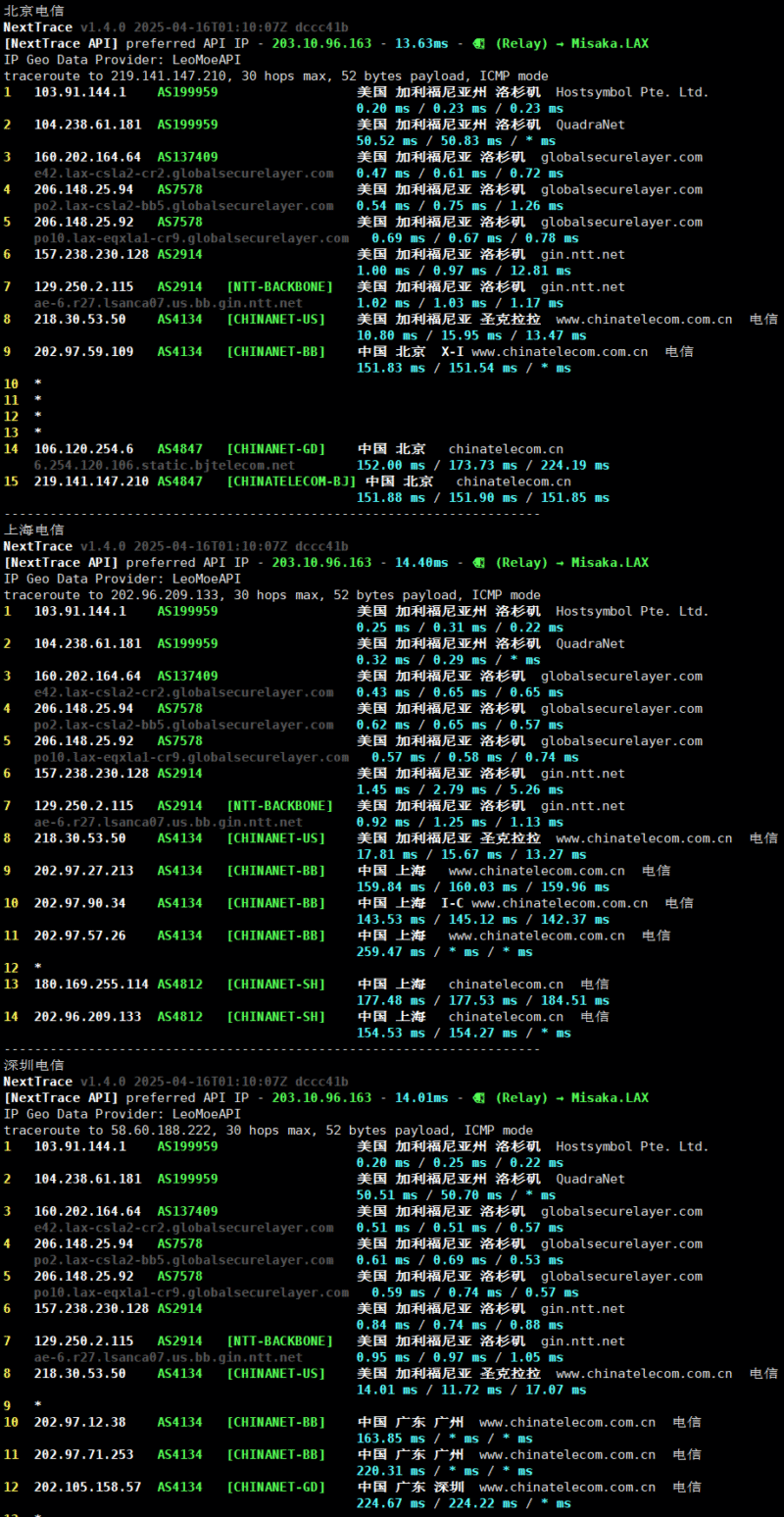Click latency '177.48 ms / 177.53 ms / 184.51 ms'
784x1517 pixels.
point(482,1001)
